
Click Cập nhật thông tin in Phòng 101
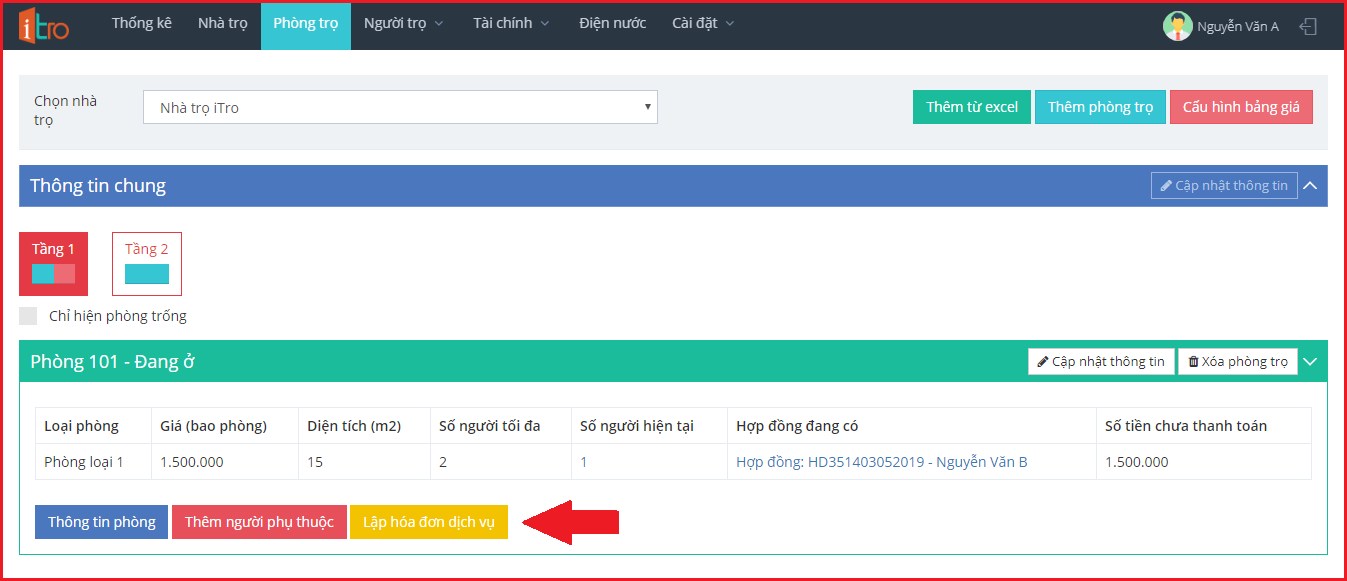(1100, 362)
